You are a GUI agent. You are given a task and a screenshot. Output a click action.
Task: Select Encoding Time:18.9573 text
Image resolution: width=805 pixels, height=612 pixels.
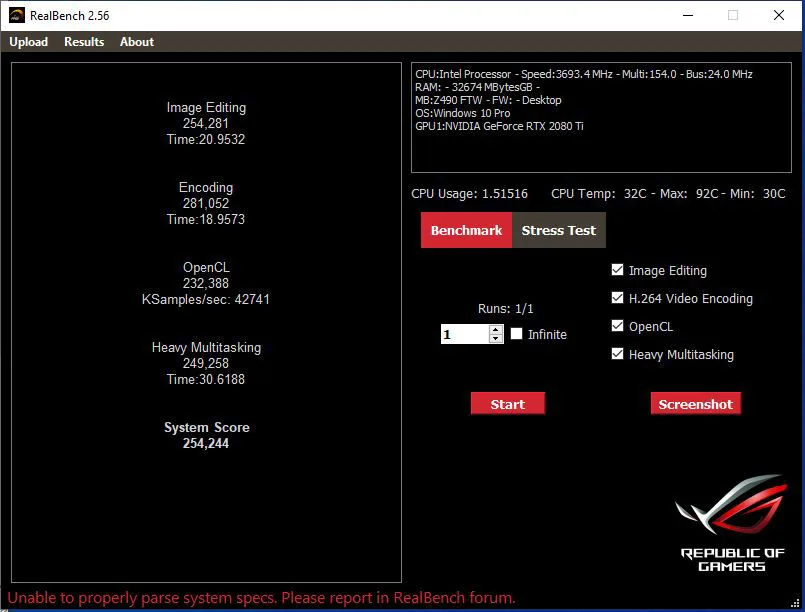pos(206,219)
